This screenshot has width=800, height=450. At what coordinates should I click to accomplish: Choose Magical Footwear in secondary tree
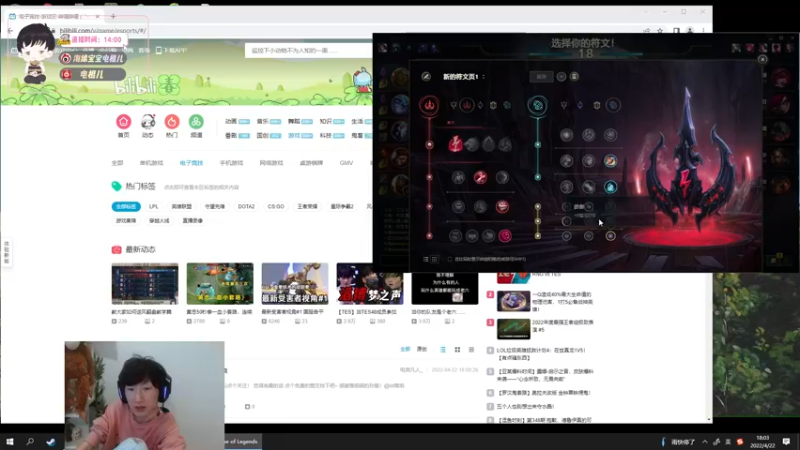point(588,135)
